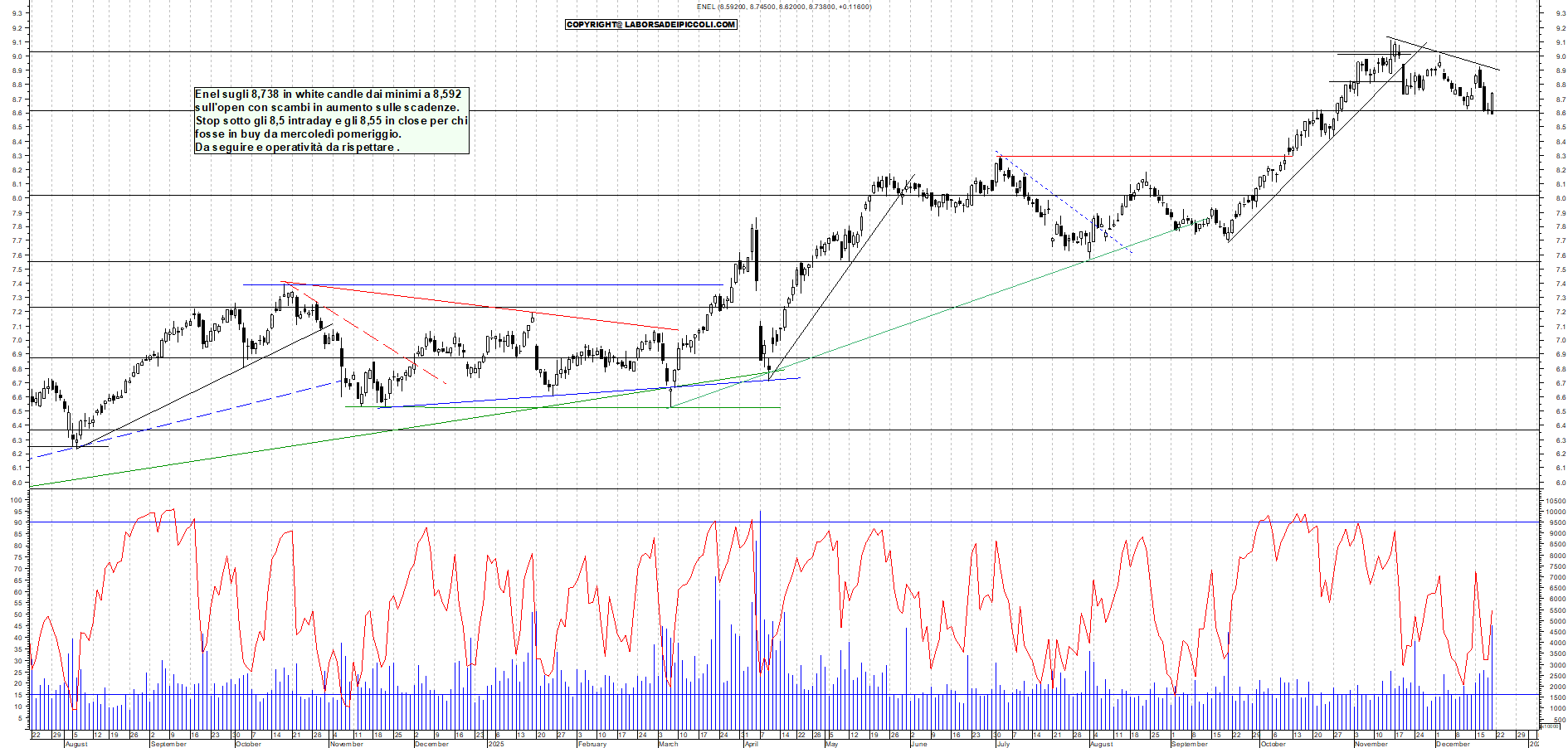Click the 100 oscillator label on left scale
The image size is (1568, 748).
pyautogui.click(x=15, y=500)
